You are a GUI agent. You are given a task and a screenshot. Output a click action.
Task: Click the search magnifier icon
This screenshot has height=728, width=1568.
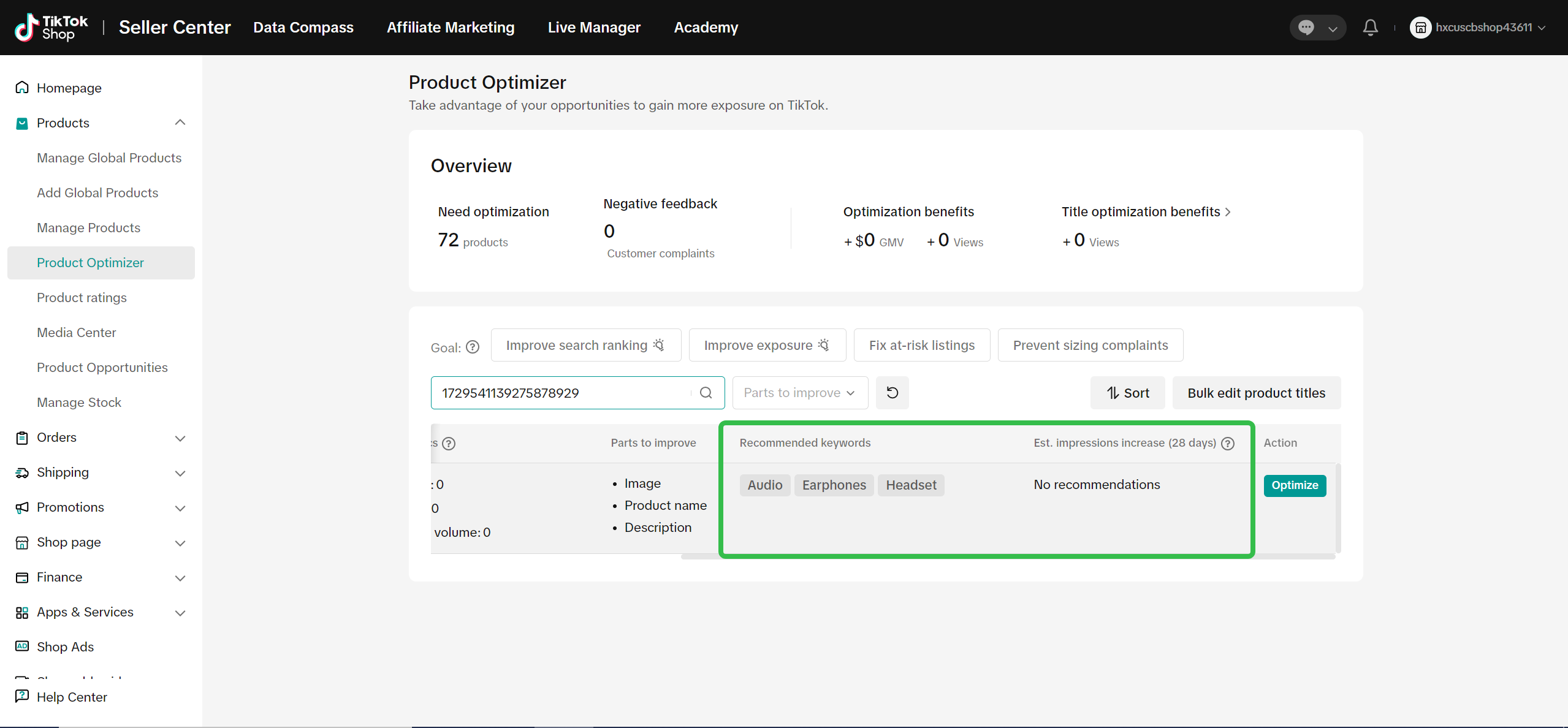[706, 393]
